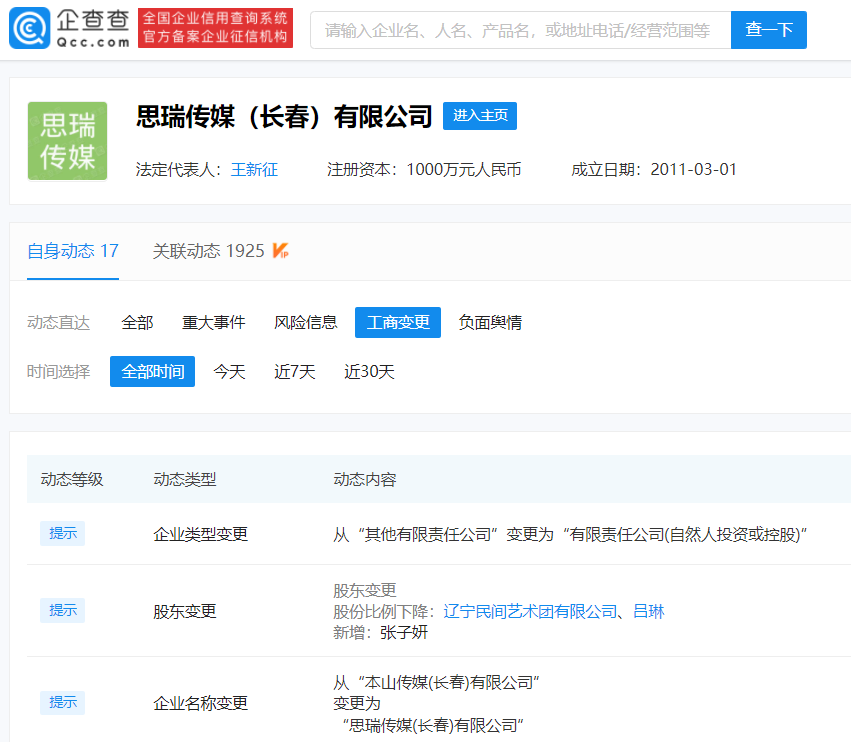
Task: Select the 重大事件 filter
Action: point(213,322)
